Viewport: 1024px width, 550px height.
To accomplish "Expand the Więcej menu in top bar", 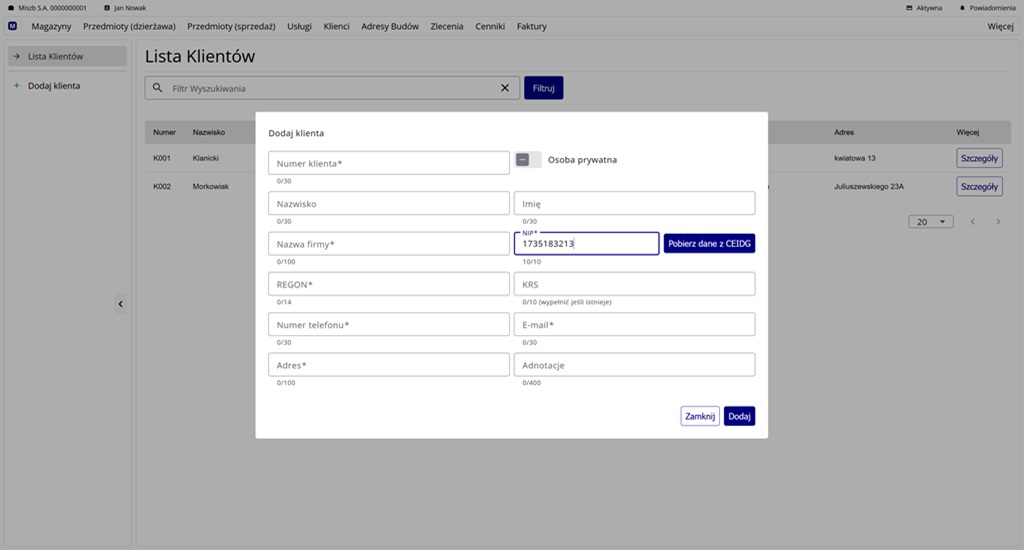I will 1000,26.
